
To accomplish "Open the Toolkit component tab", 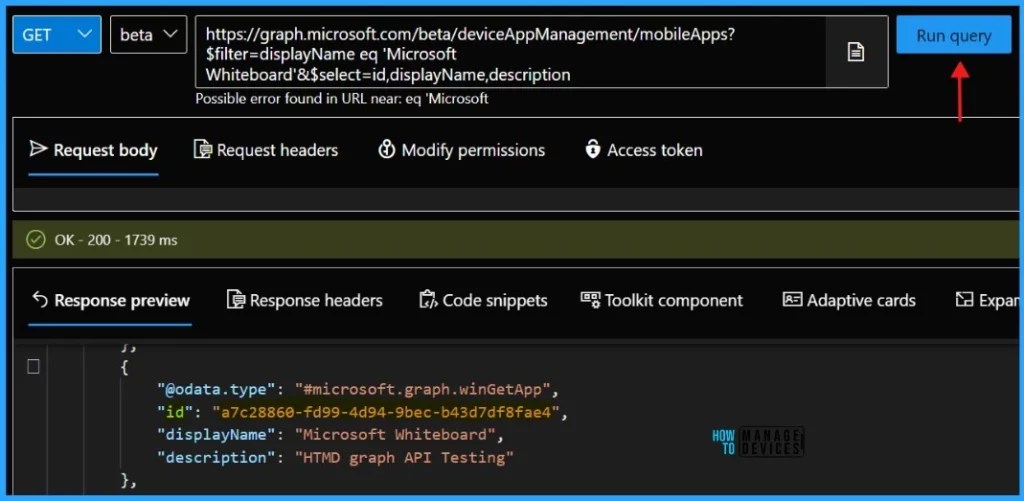I will (662, 300).
